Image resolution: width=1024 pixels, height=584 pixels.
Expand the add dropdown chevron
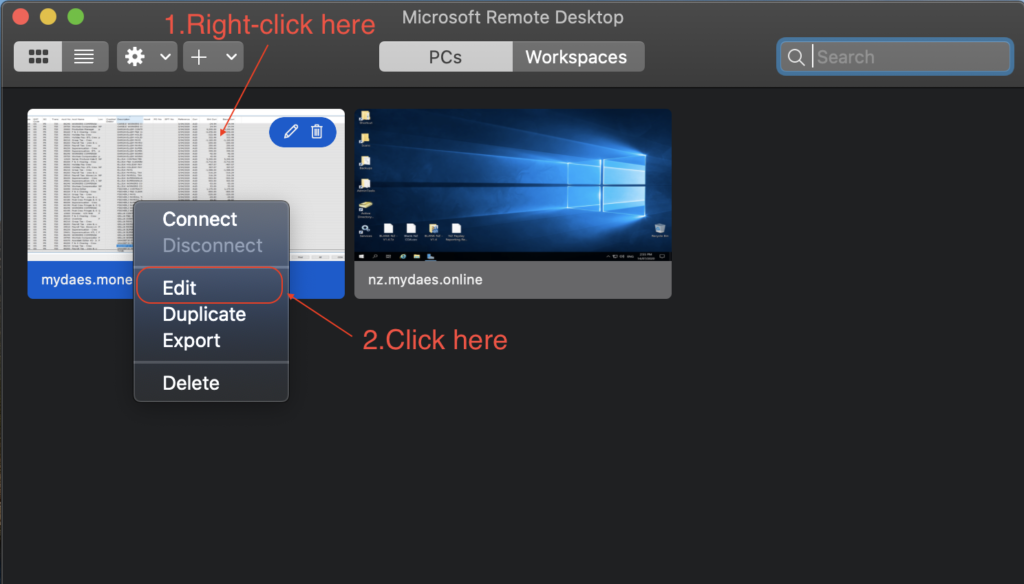231,57
